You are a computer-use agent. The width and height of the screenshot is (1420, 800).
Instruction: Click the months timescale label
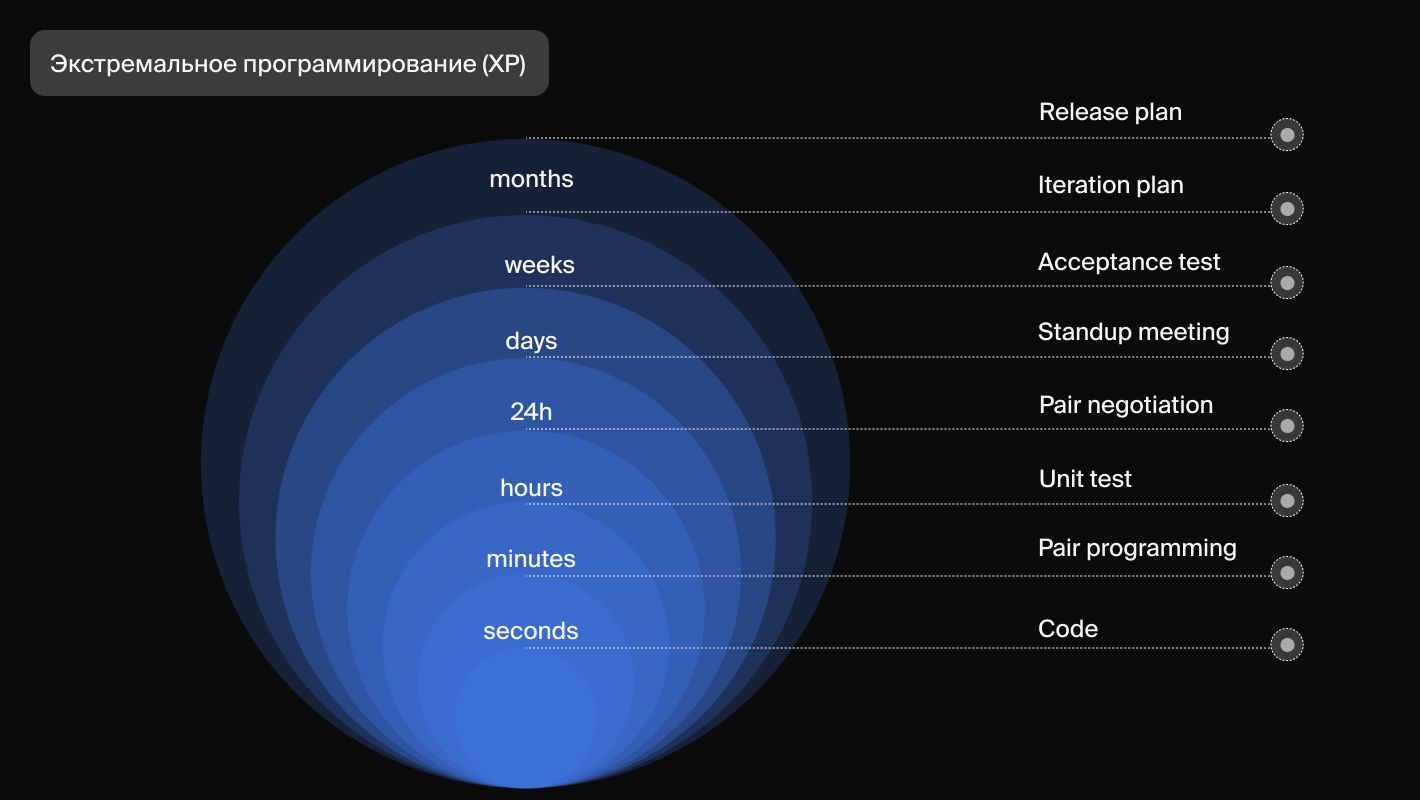[x=531, y=179]
